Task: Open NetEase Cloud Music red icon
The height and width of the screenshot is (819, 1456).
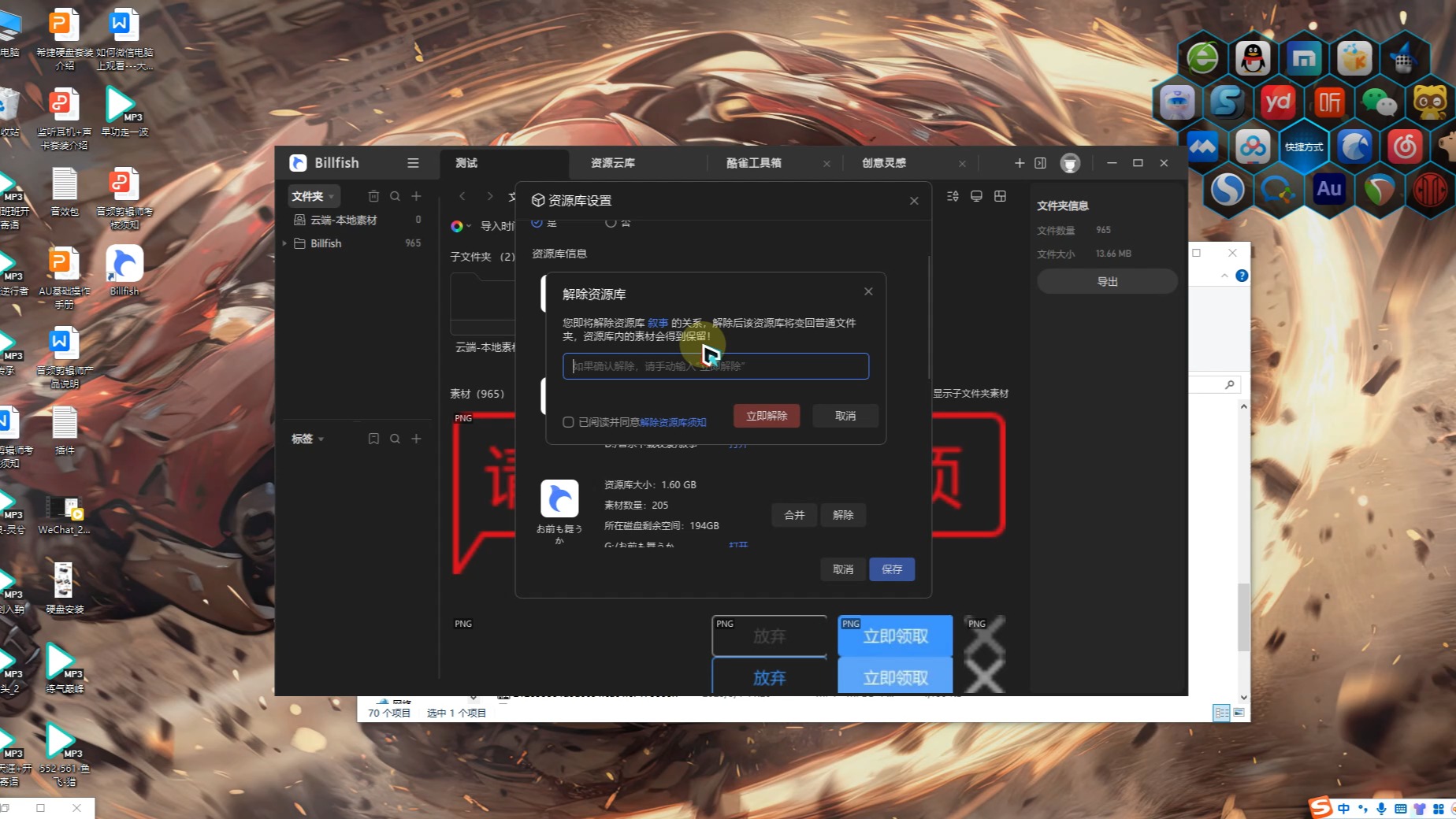Action: 1405,146
